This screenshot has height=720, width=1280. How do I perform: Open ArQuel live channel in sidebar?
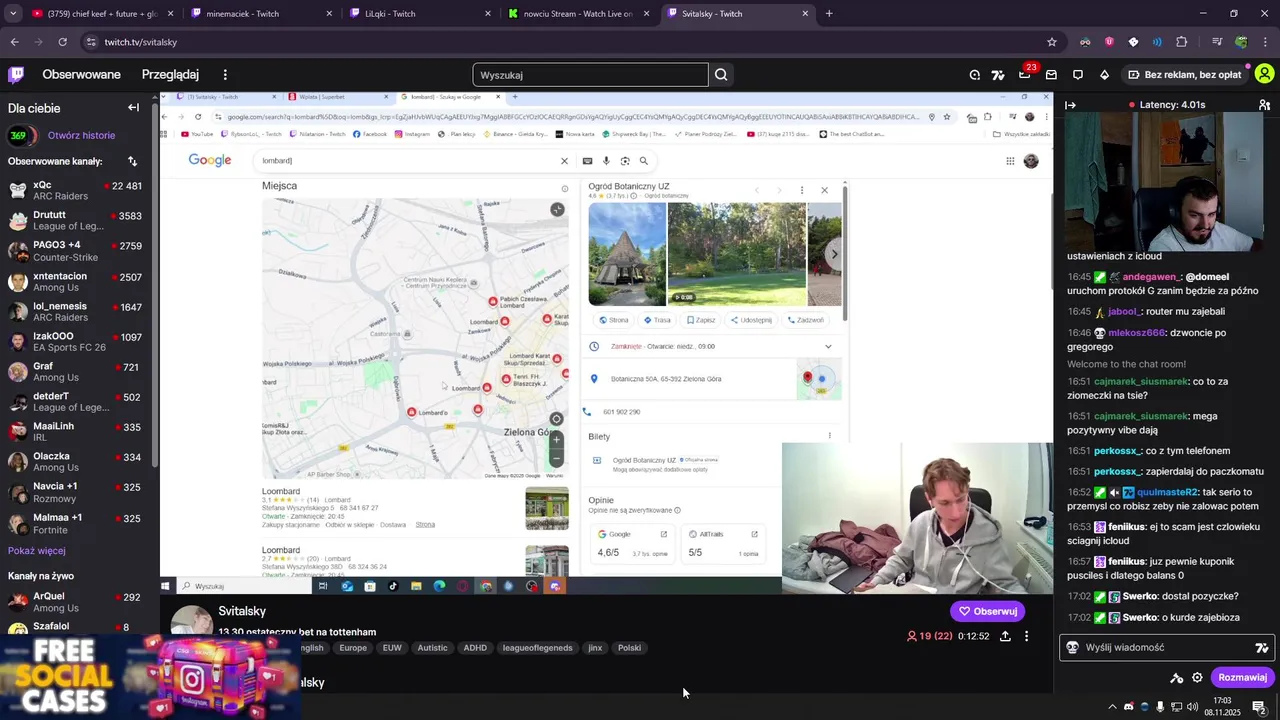click(x=76, y=602)
